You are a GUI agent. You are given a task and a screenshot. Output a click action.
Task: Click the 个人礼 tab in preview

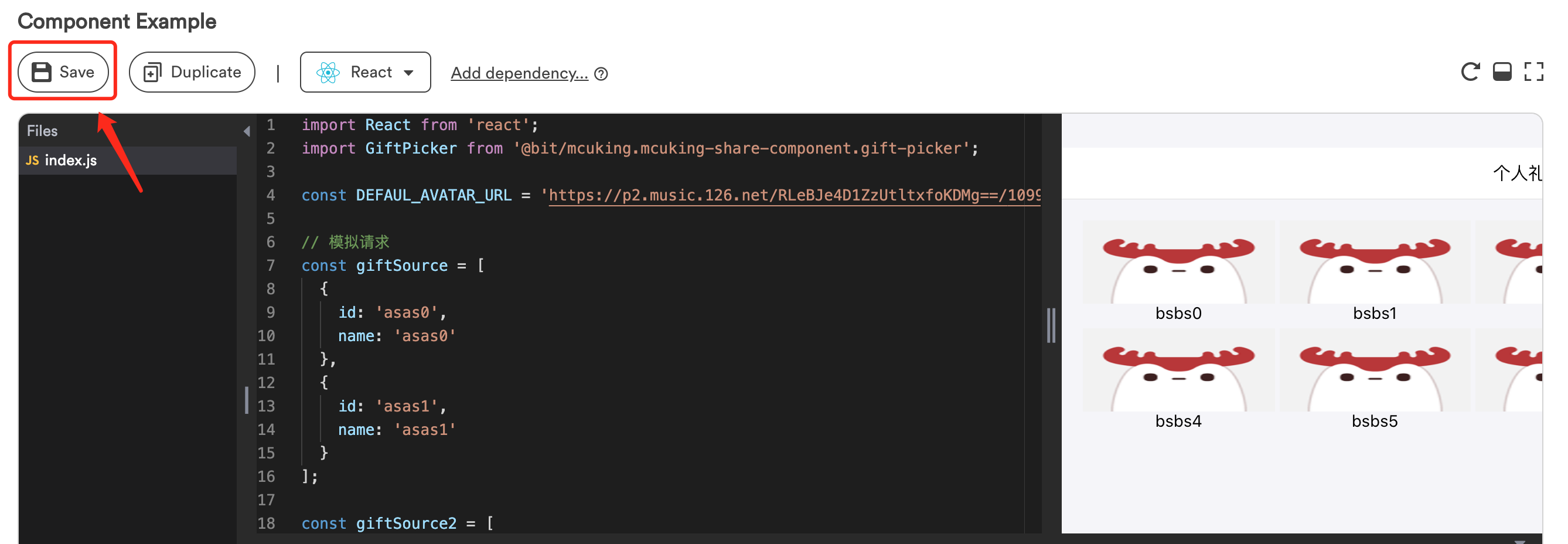click(x=1516, y=174)
